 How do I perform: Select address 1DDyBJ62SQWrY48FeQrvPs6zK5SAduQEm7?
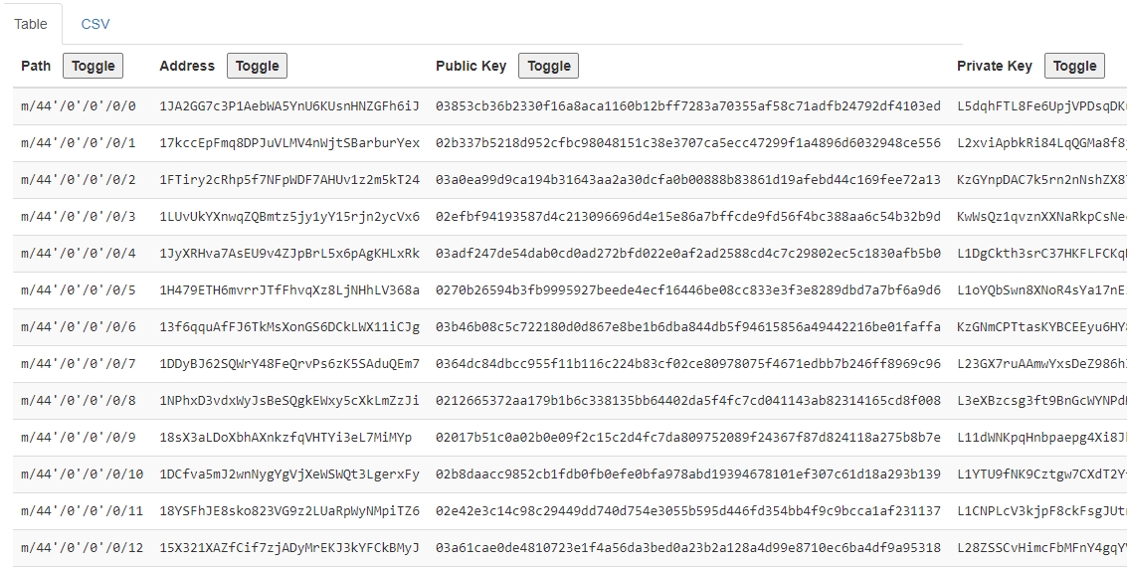point(289,364)
